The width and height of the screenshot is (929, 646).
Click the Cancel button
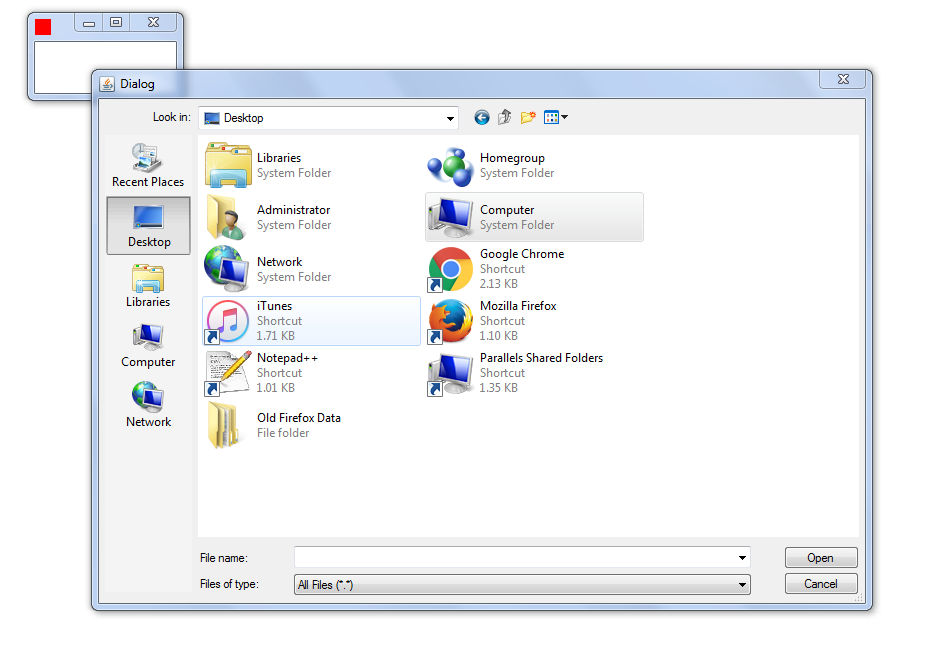820,584
